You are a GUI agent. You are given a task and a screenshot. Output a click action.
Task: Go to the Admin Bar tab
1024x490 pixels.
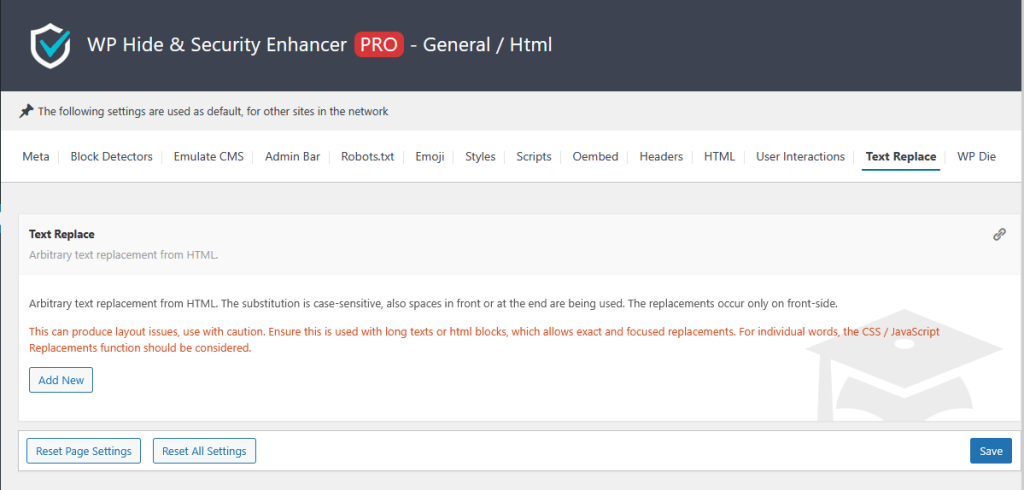[293, 157]
